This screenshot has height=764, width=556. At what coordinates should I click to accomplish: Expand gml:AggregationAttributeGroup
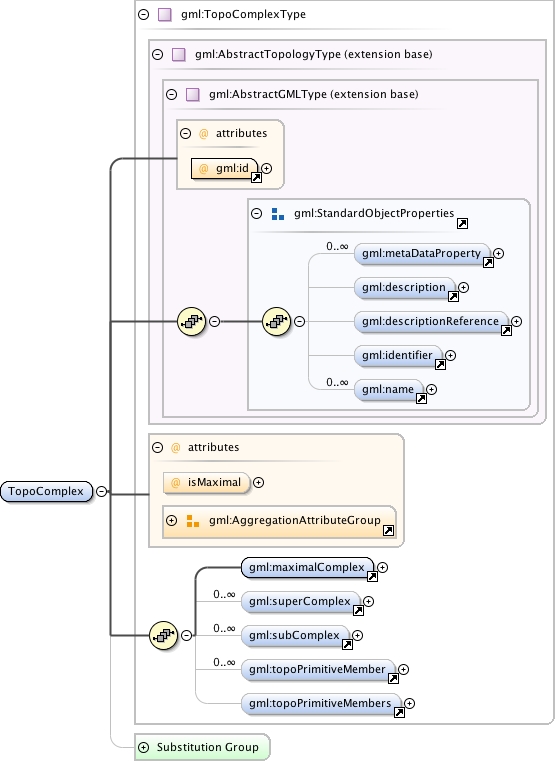172,520
